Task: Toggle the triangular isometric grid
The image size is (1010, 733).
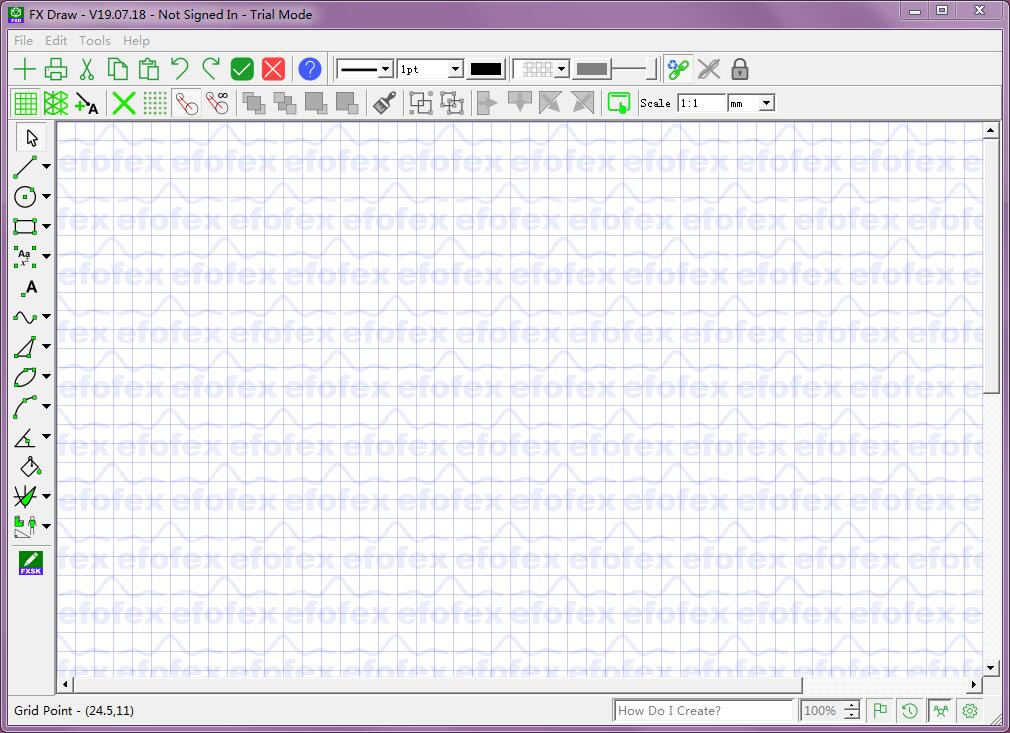Action: (x=56, y=103)
